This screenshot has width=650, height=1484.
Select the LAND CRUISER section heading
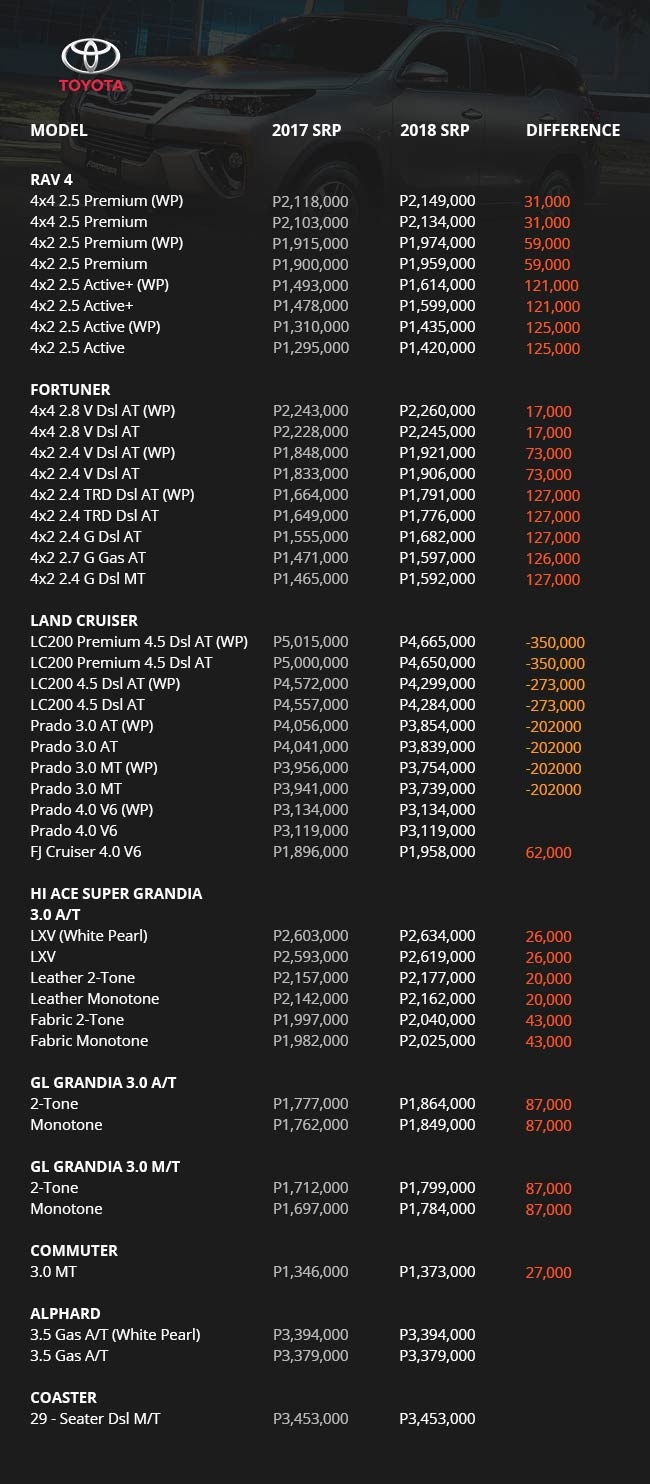(84, 620)
